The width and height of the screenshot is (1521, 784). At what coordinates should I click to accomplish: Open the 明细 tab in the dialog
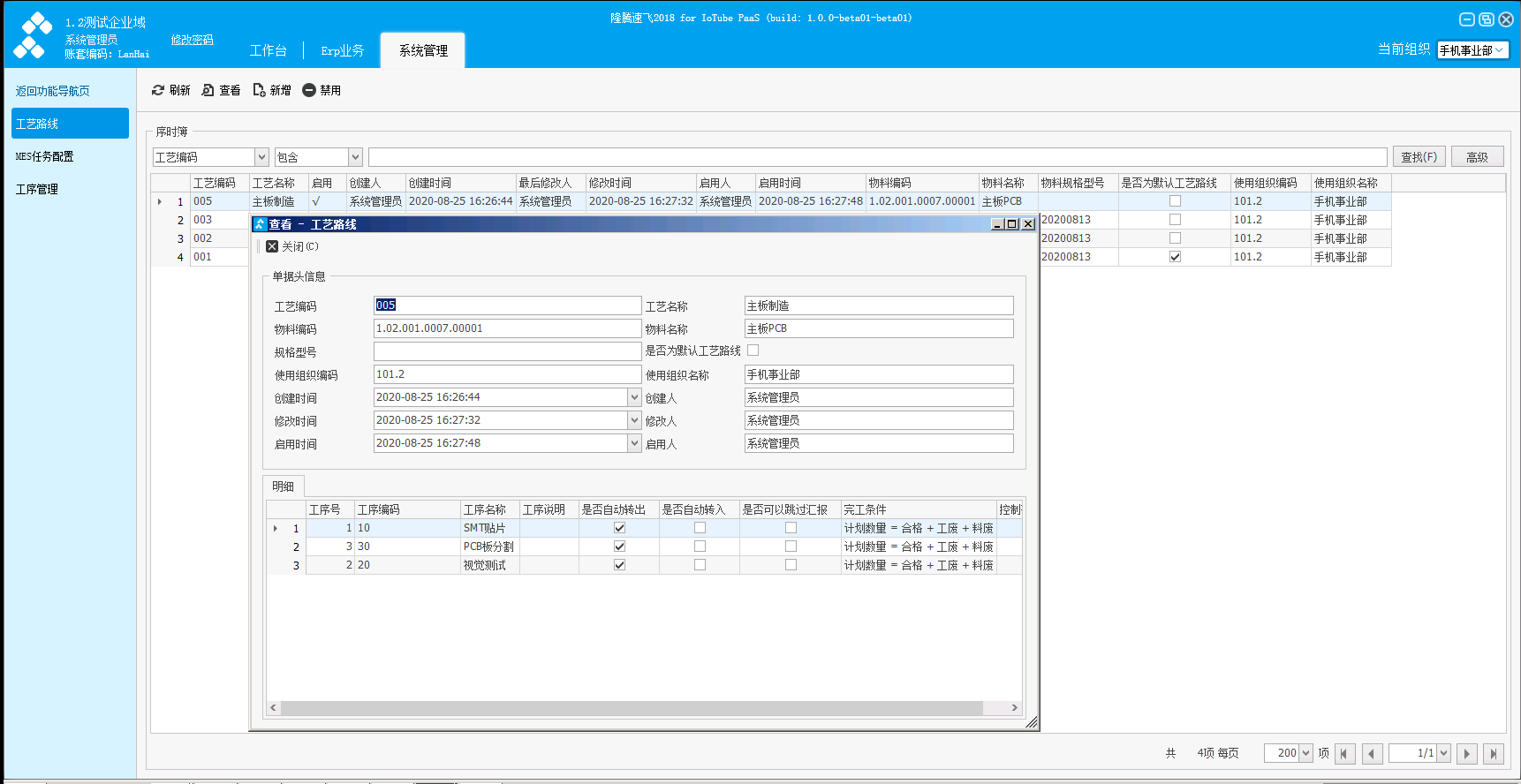point(284,486)
